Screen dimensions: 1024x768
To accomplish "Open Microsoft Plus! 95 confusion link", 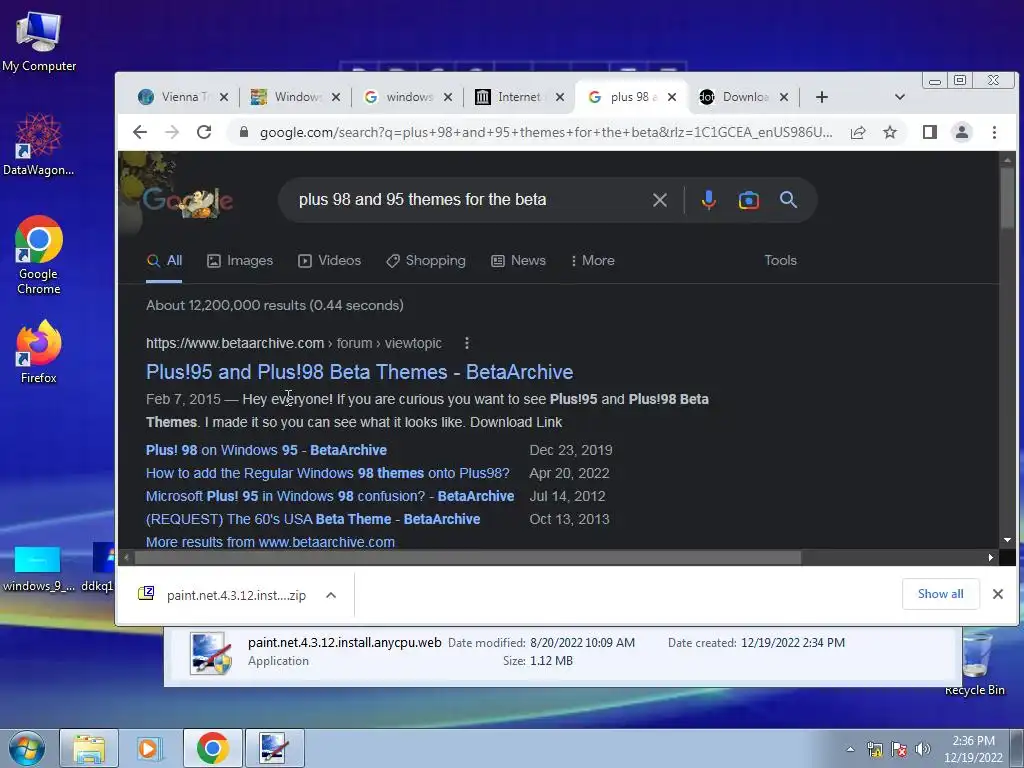I will click(x=330, y=496).
